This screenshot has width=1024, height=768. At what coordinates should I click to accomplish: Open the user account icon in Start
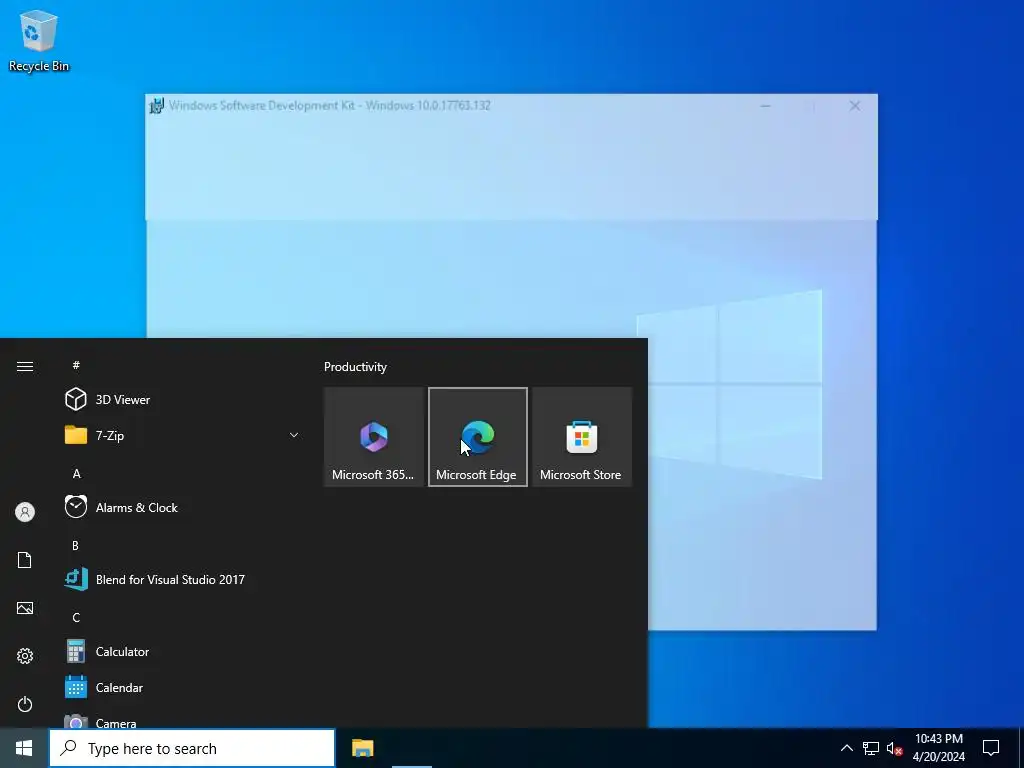pos(25,512)
